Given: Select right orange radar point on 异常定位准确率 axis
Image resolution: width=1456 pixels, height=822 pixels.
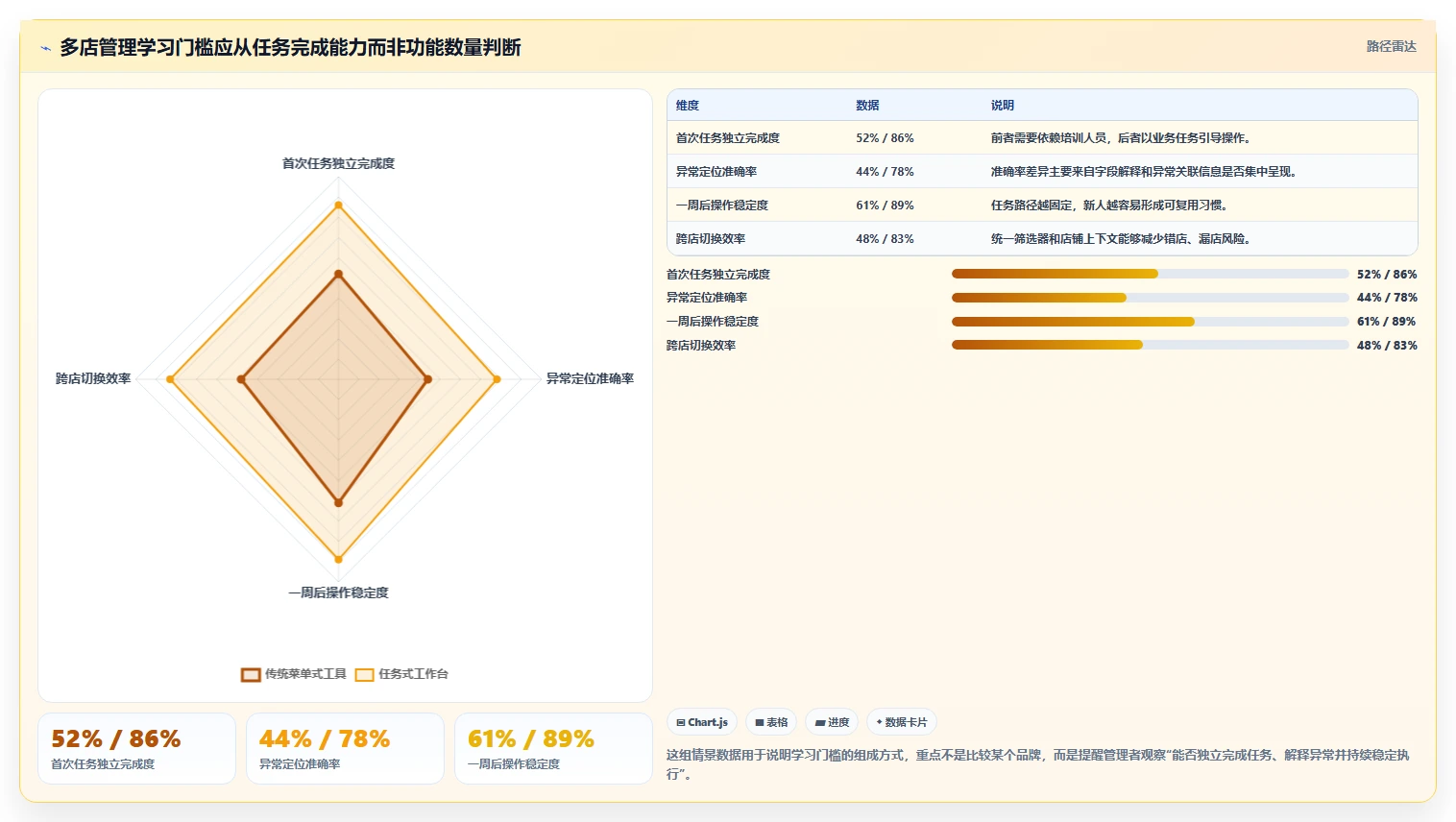Looking at the screenshot, I should 497,379.
